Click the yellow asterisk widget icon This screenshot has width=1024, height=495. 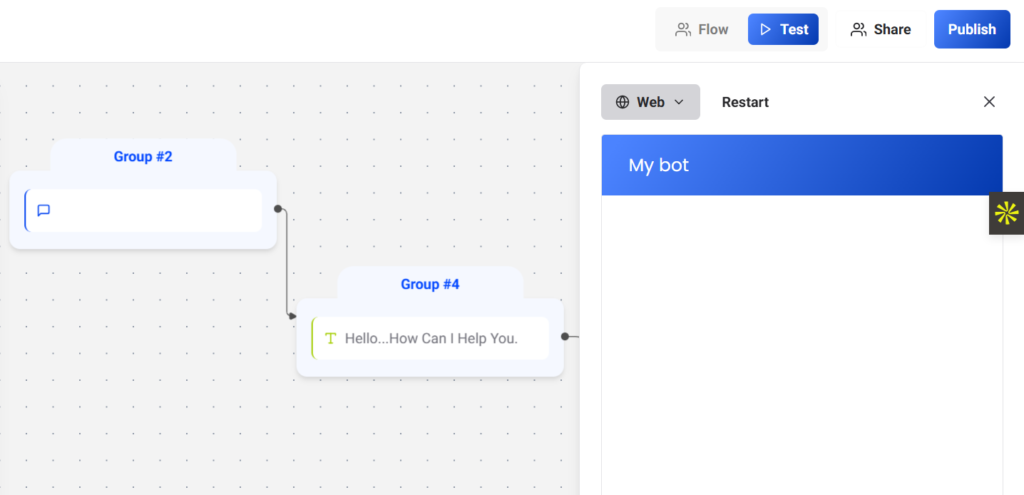click(1006, 213)
